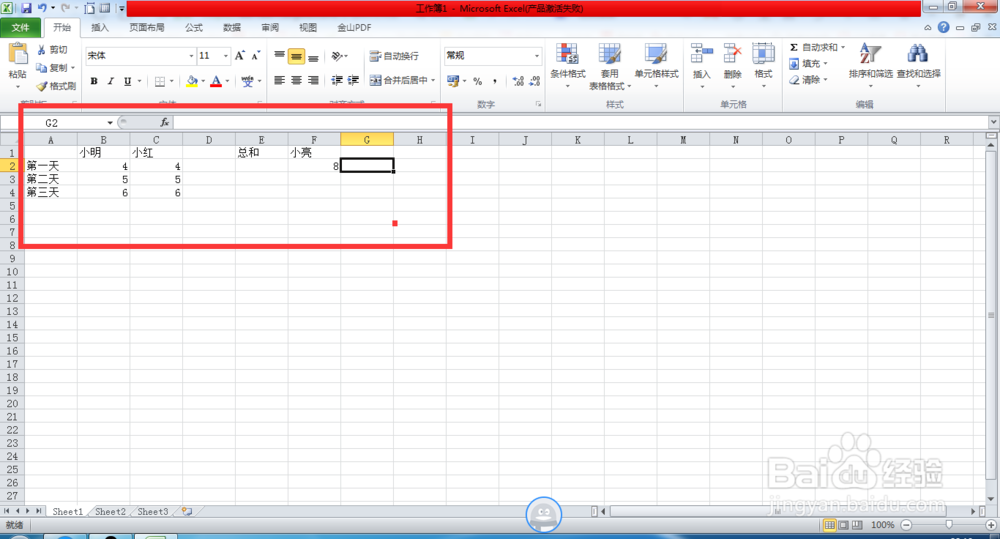Screen dimensions: 1000x539
Task: Open the font name 宋体 dropdown
Action: tap(191, 55)
